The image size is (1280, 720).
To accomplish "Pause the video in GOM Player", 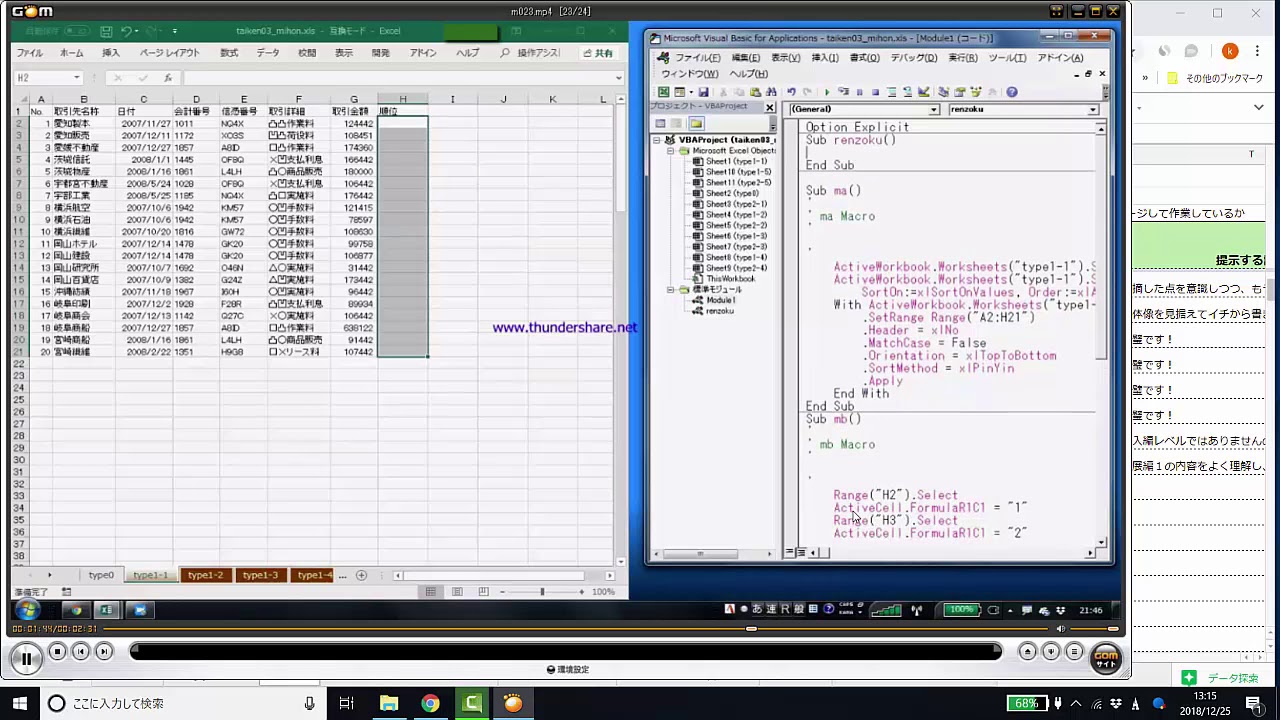I will (x=26, y=657).
